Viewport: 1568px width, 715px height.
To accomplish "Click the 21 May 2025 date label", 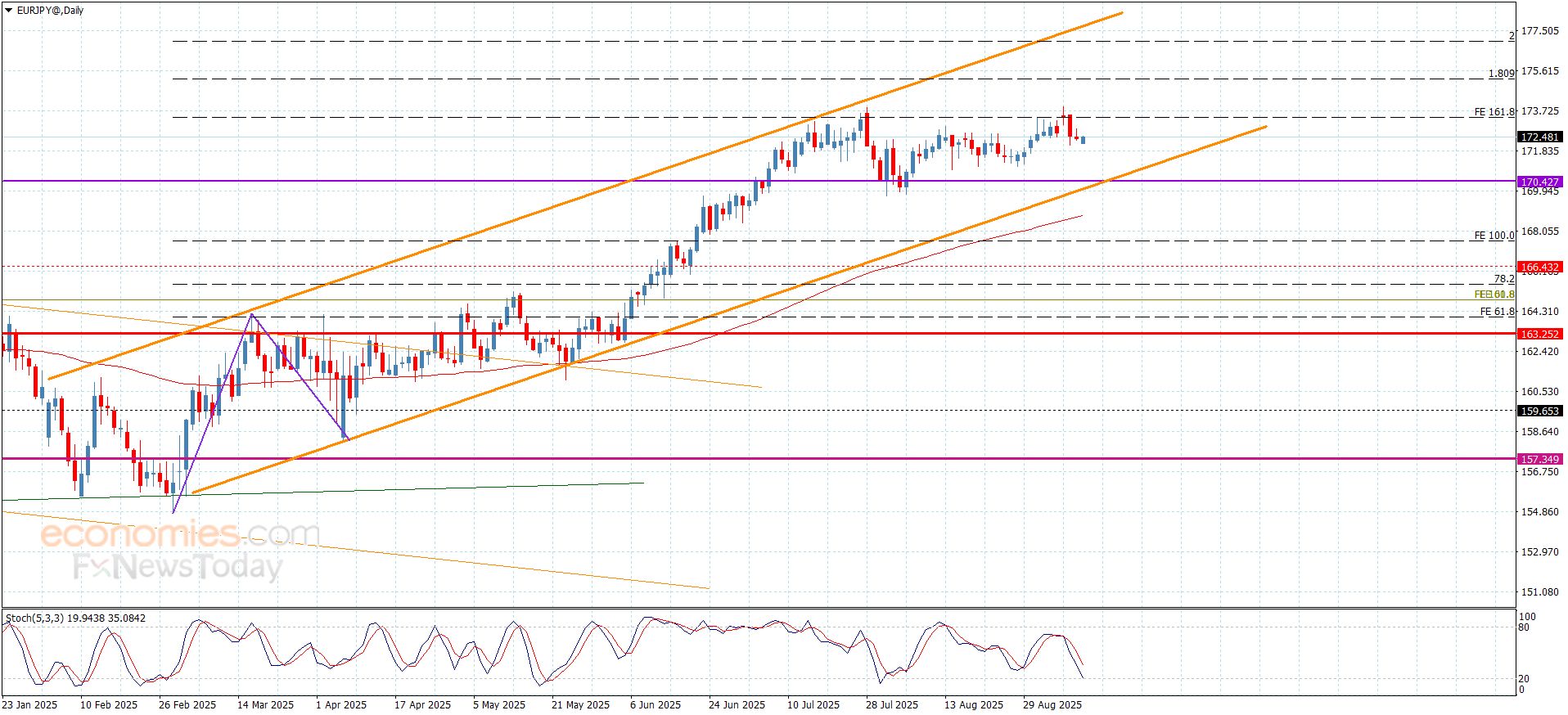I will [580, 705].
